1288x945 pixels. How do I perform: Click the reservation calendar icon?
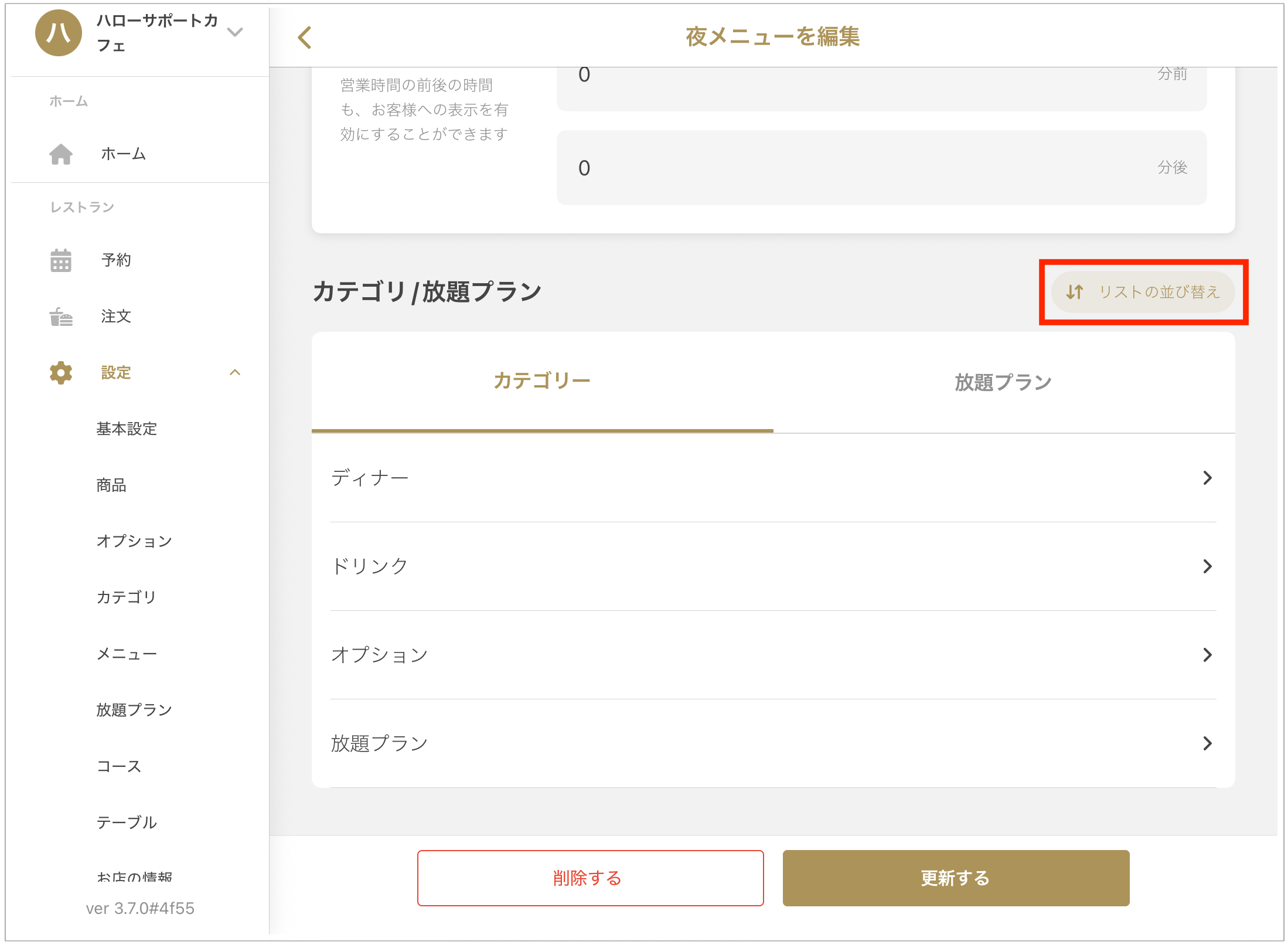pyautogui.click(x=61, y=260)
